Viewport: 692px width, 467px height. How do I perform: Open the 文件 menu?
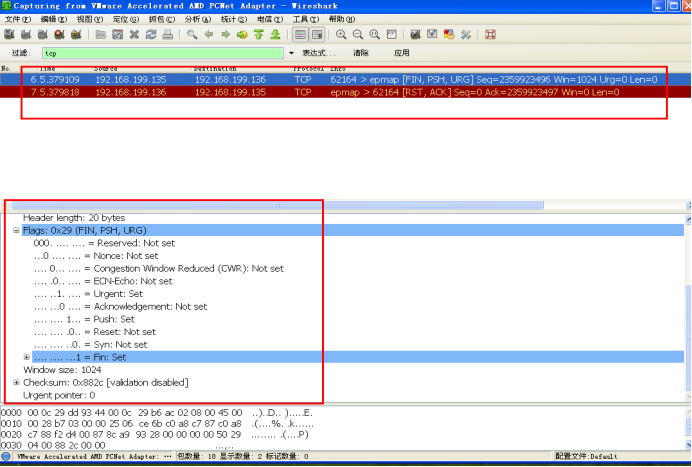(18, 19)
